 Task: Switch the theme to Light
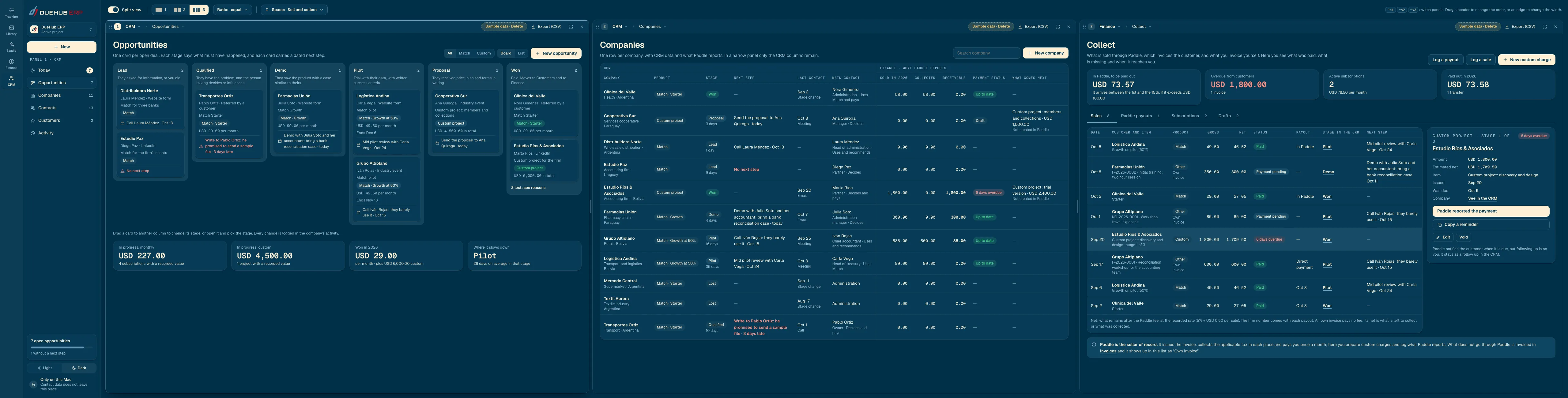pos(44,368)
